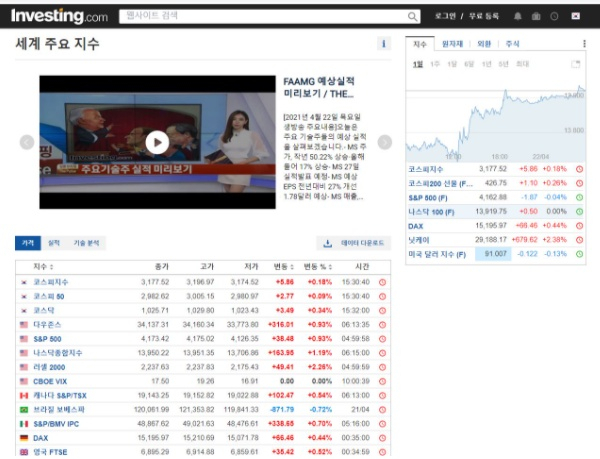Select 최대 chart timeframe
The height and width of the screenshot is (459, 600).
click(523, 64)
